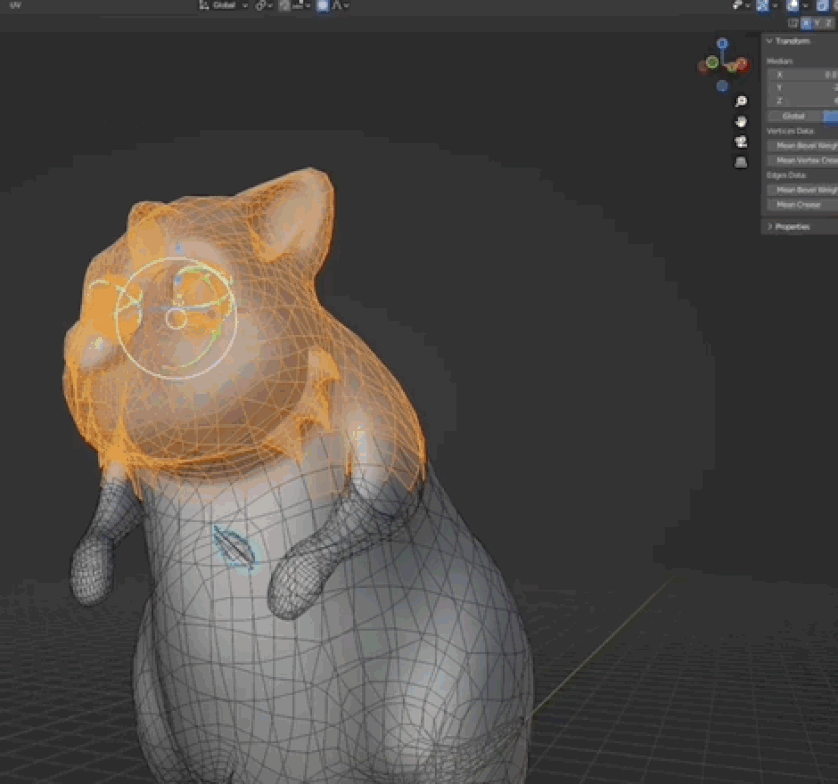The height and width of the screenshot is (784, 838).
Task: Open the snapping options dropdown
Action: (x=302, y=5)
